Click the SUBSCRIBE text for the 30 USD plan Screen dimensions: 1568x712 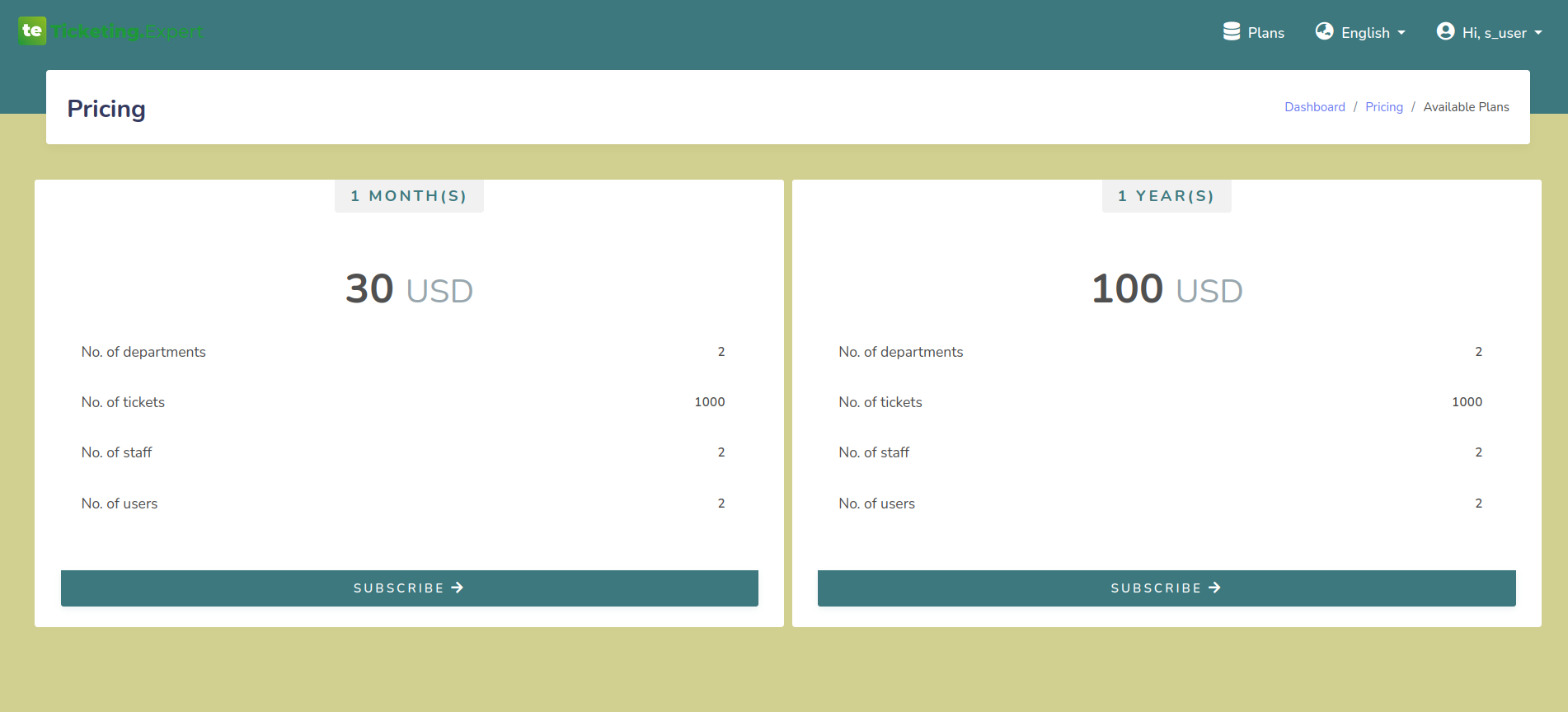point(399,588)
